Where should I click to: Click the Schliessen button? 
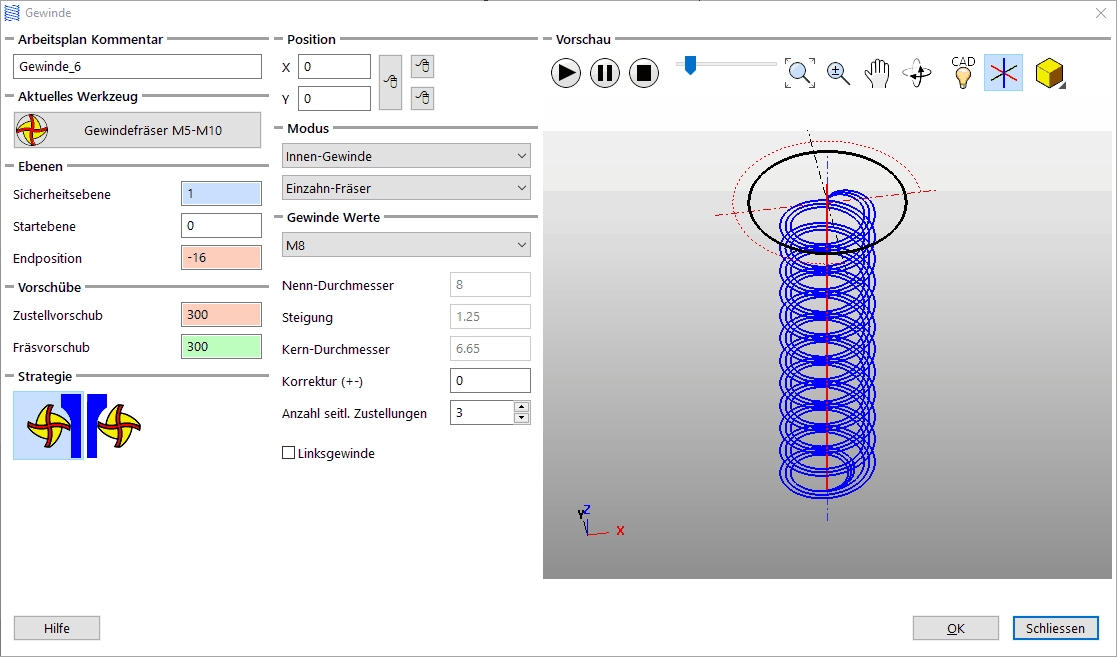[1055, 628]
